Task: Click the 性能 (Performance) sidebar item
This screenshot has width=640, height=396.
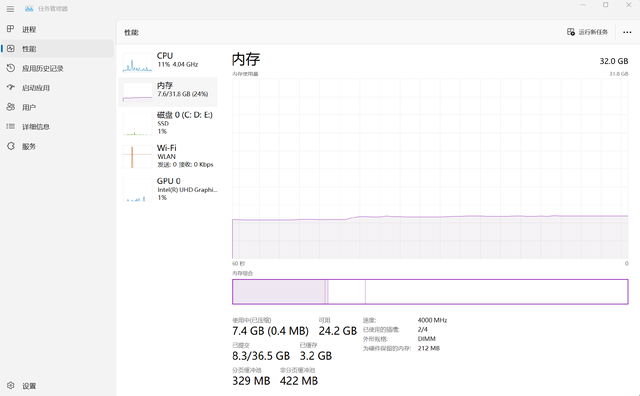Action: (x=57, y=49)
